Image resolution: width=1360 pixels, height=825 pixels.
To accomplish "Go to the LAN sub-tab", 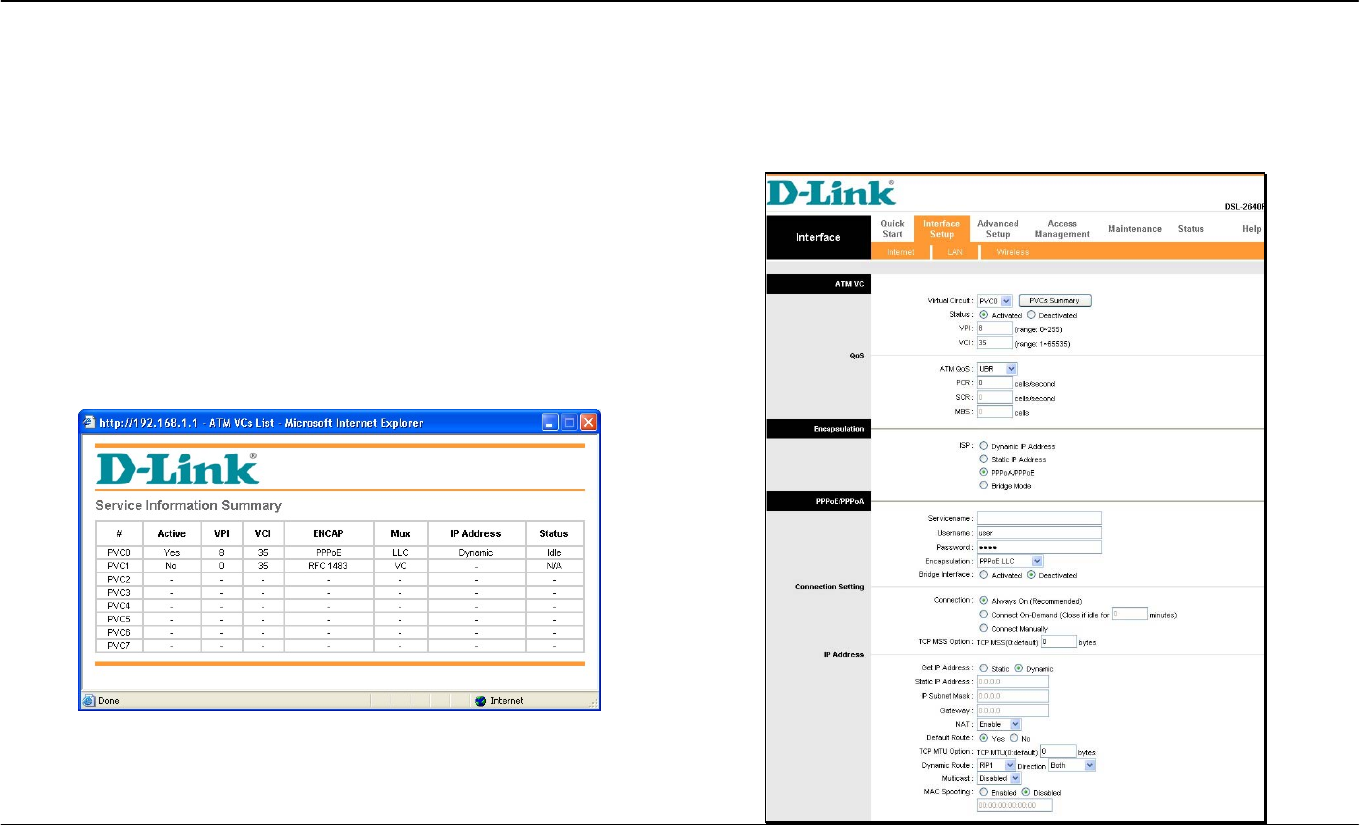I will point(955,252).
